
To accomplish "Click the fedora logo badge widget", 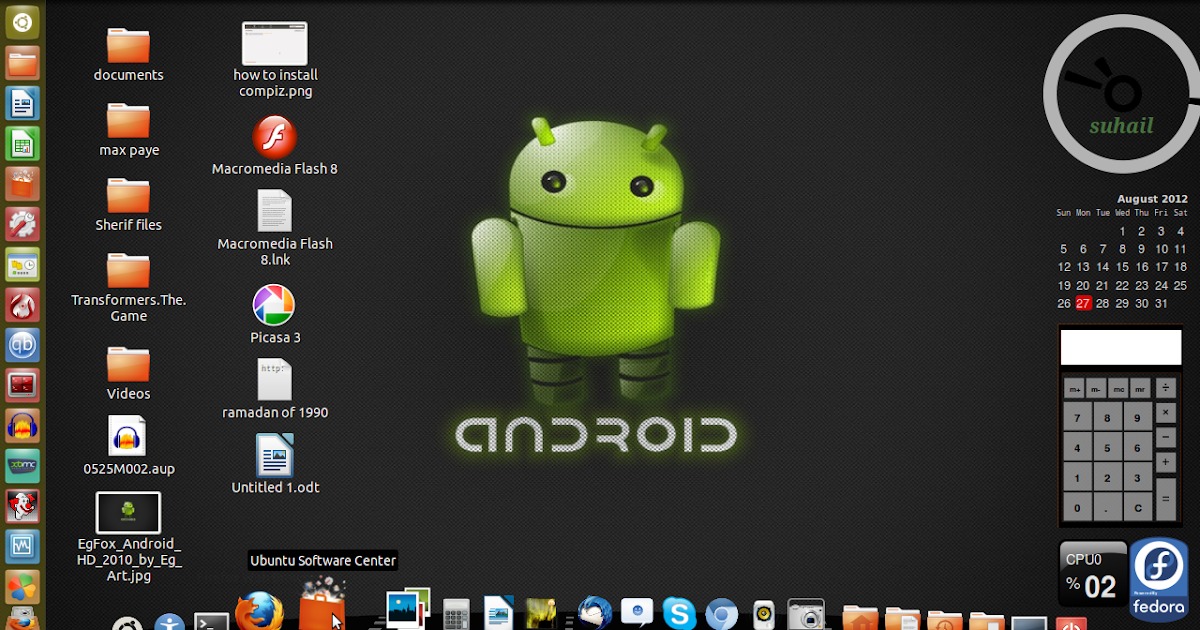I will click(x=1160, y=580).
